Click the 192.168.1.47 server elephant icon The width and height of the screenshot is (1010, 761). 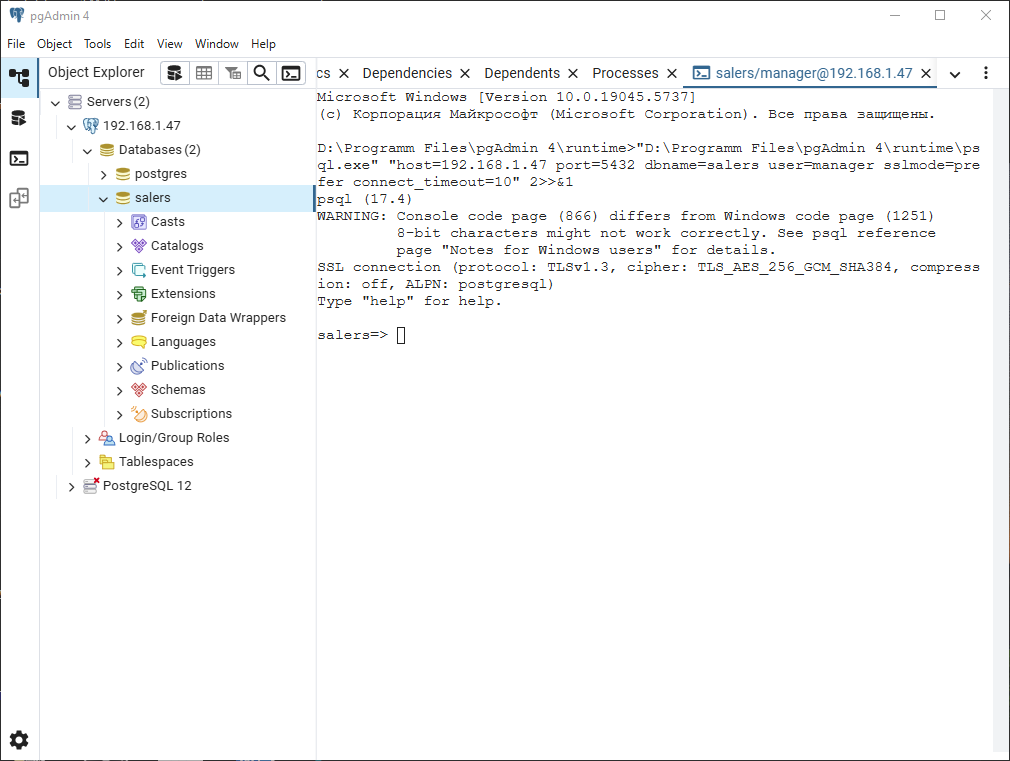pyautogui.click(x=91, y=126)
